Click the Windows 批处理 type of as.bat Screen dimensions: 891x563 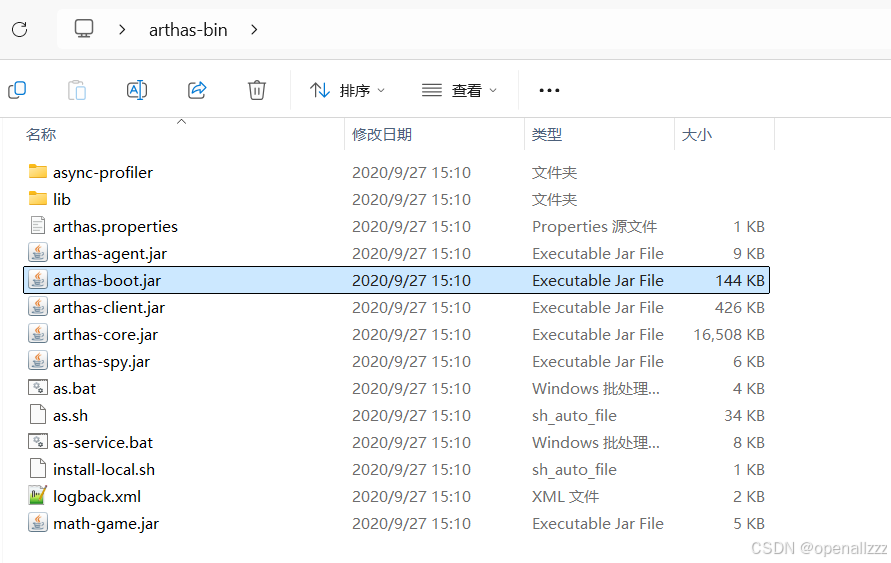point(596,389)
